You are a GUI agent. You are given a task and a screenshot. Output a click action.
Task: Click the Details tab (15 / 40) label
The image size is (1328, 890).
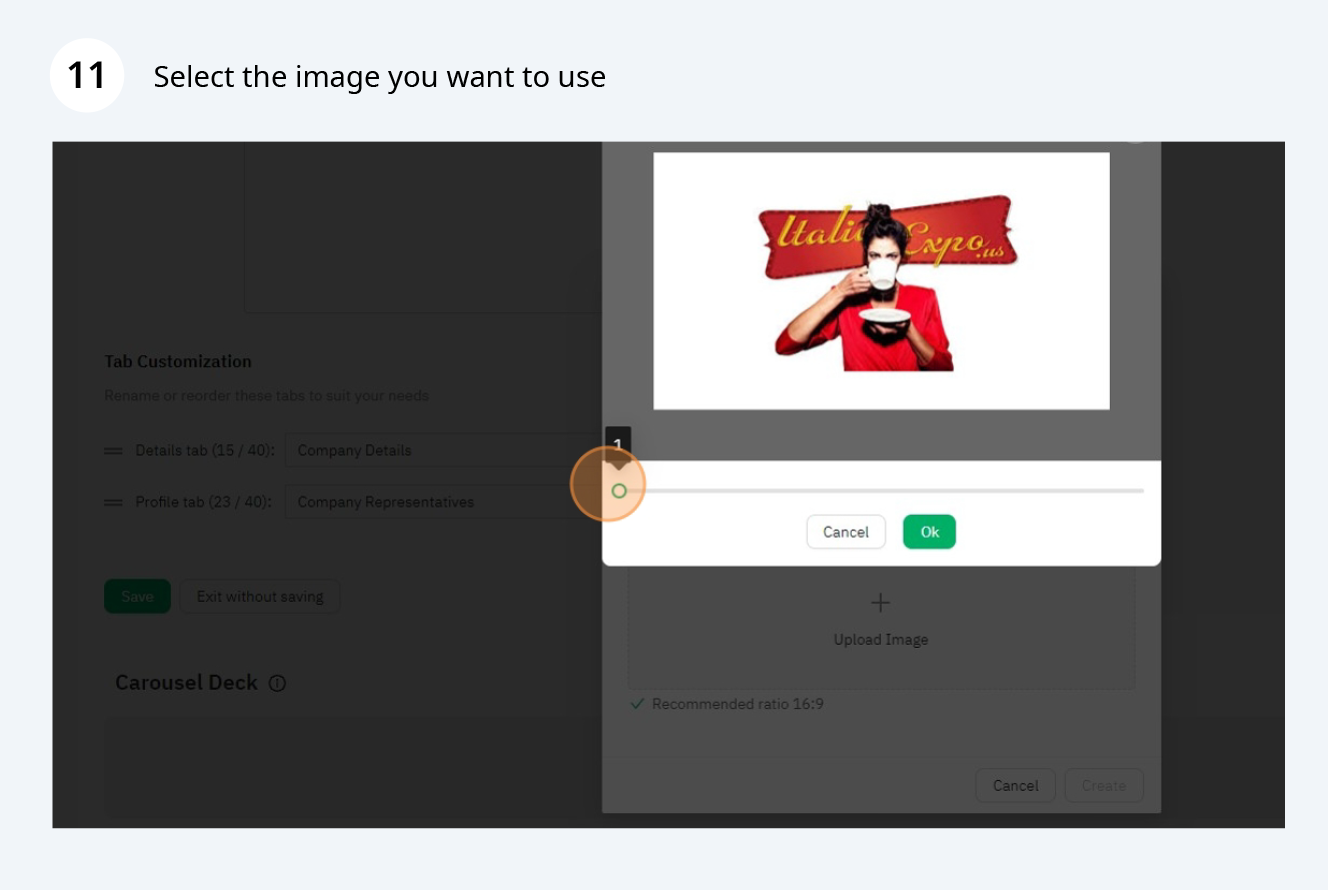click(205, 451)
